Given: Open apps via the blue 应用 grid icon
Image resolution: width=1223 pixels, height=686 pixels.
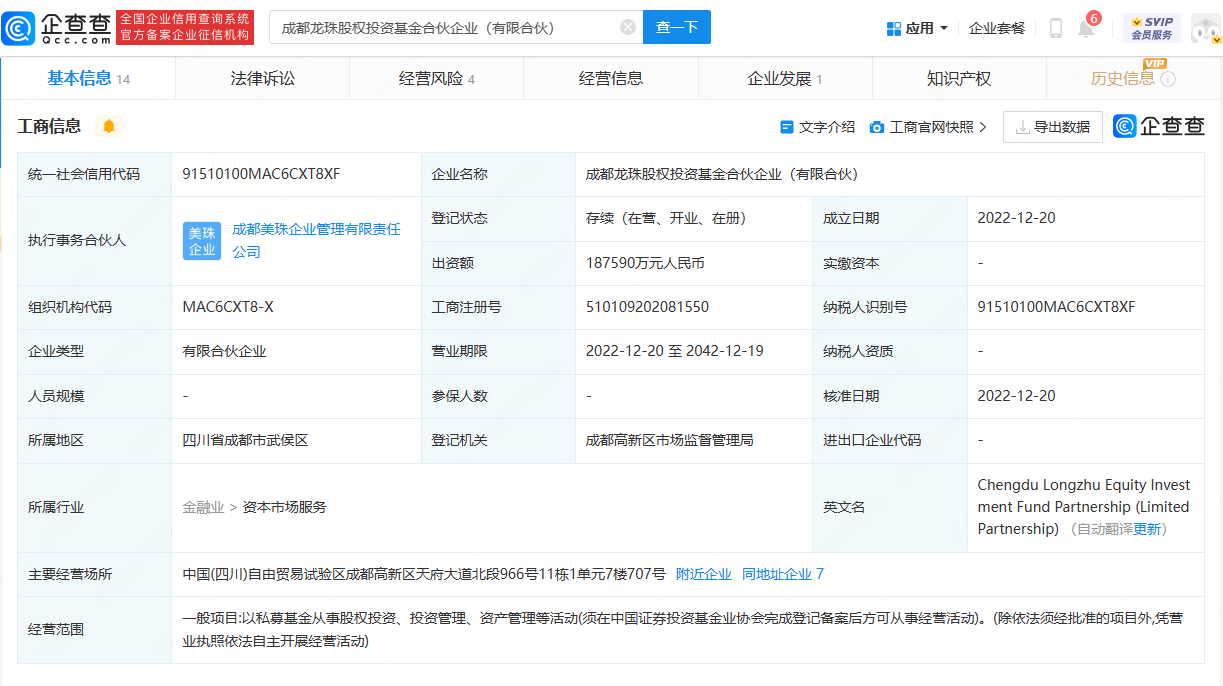Looking at the screenshot, I should (895, 27).
